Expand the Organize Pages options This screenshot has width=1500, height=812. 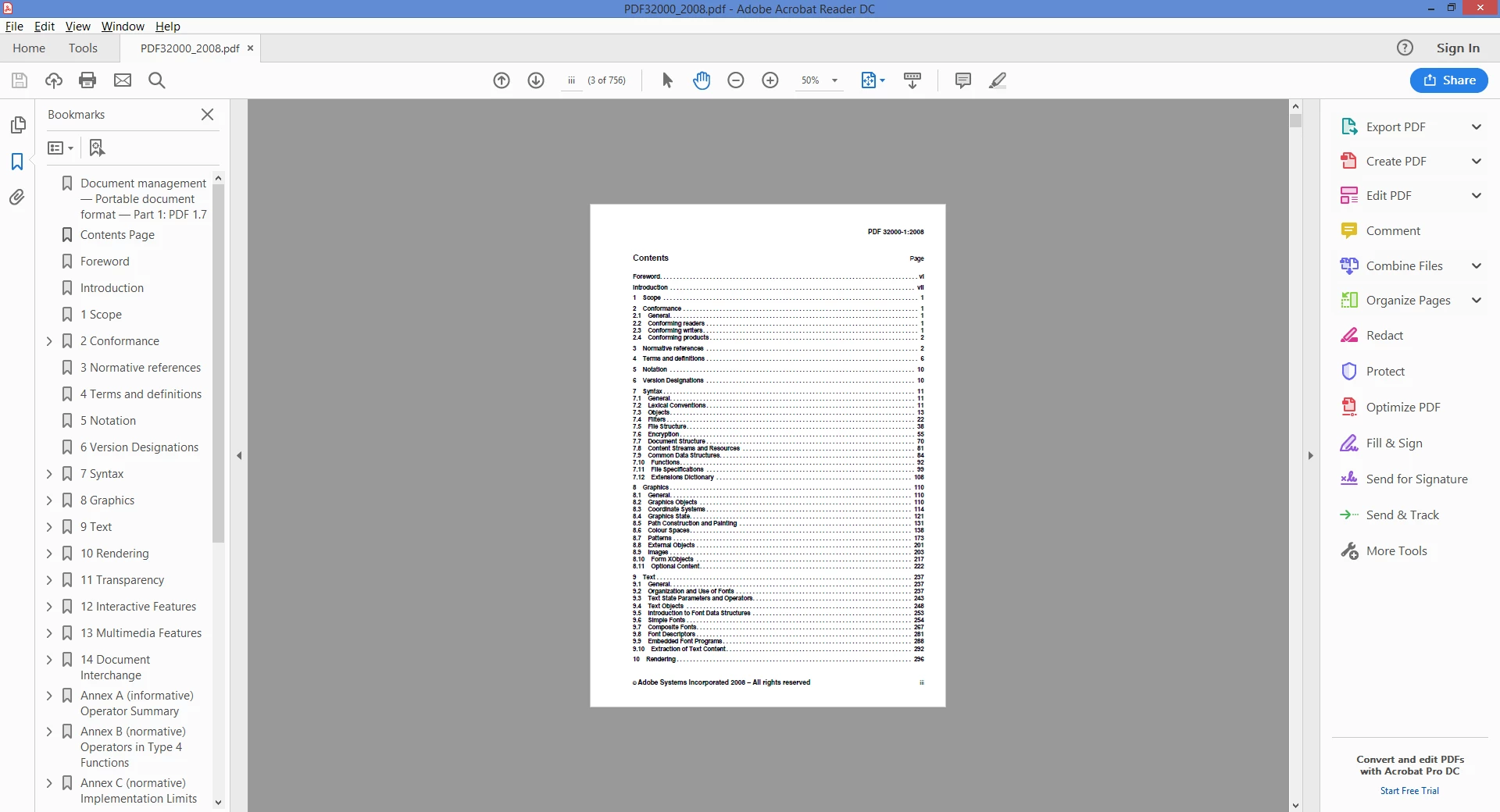1477,301
